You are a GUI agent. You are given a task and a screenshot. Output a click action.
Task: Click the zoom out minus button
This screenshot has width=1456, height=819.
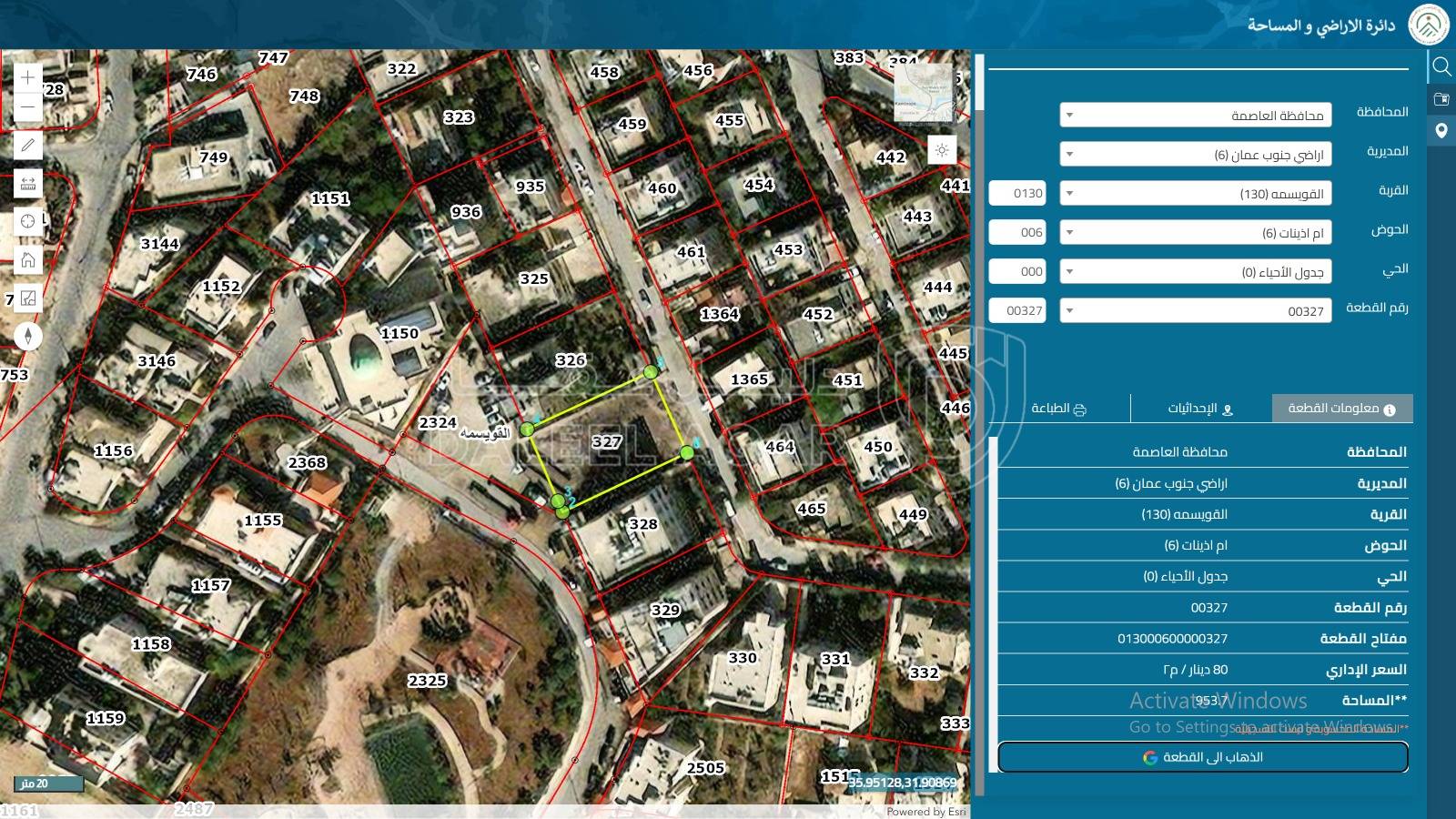tap(27, 107)
